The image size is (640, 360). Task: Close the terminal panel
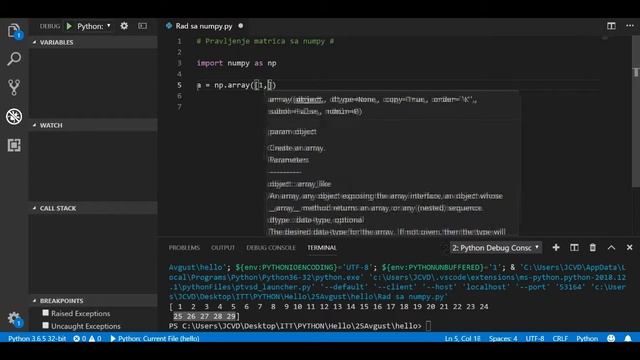(629, 247)
